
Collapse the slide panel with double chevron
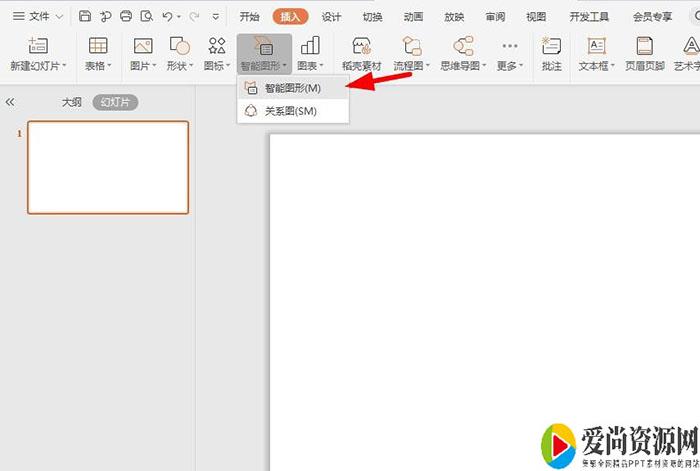10,102
